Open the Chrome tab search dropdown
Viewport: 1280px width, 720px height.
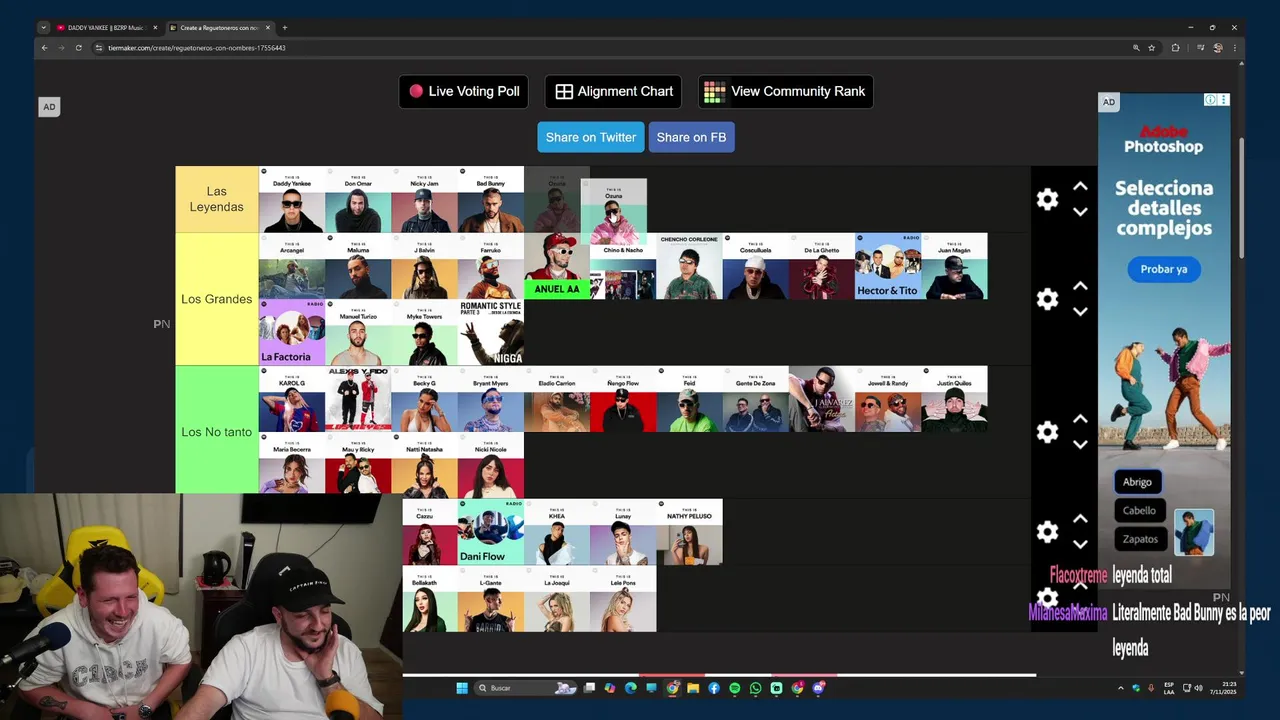tap(43, 28)
